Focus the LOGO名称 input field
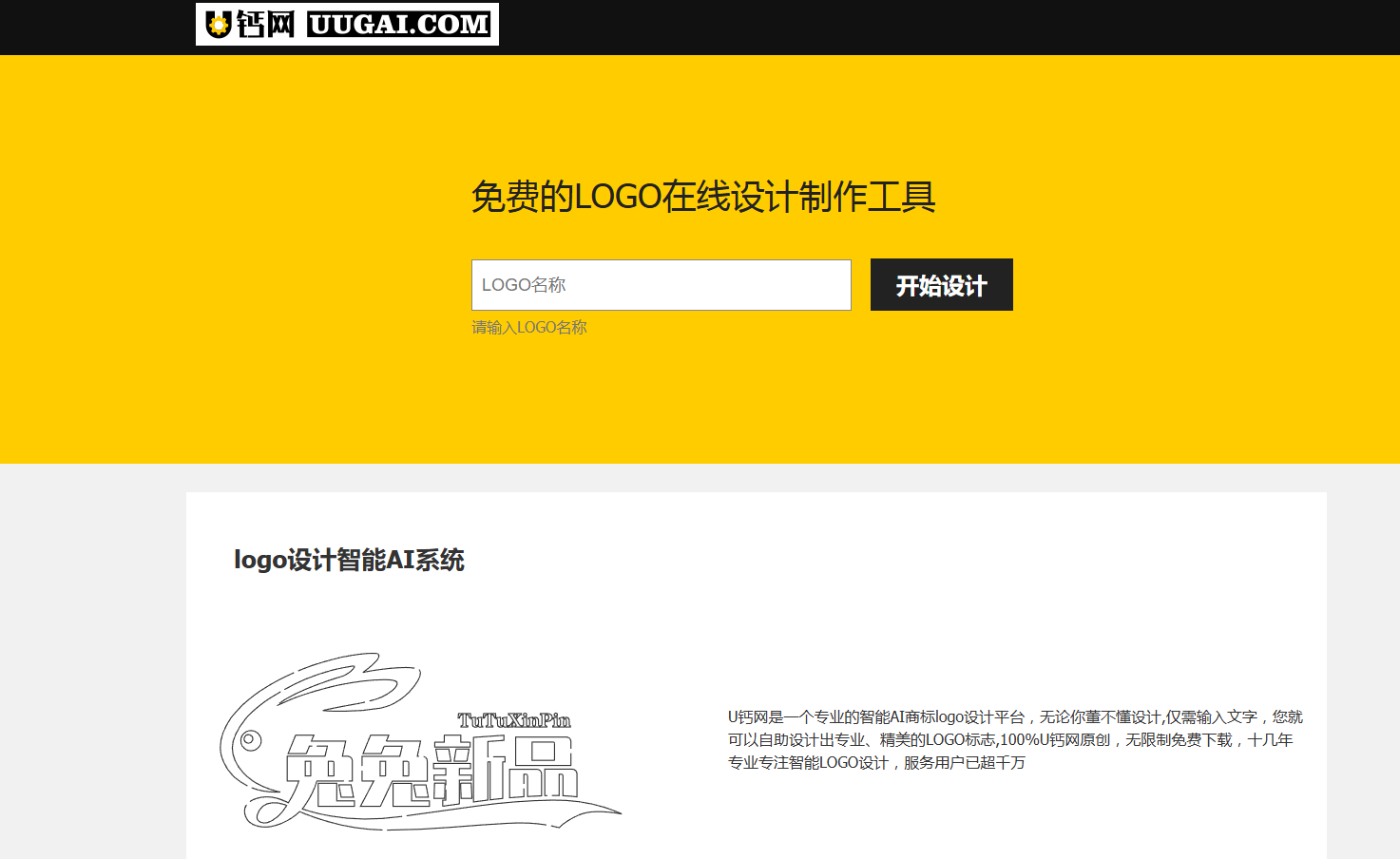 (x=661, y=285)
